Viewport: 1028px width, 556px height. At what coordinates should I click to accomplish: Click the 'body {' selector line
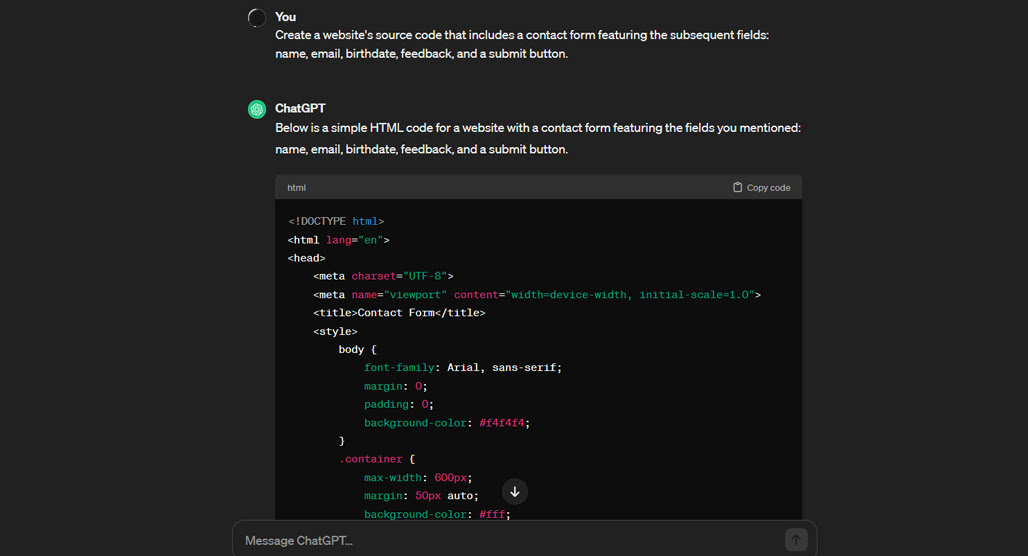(x=357, y=349)
